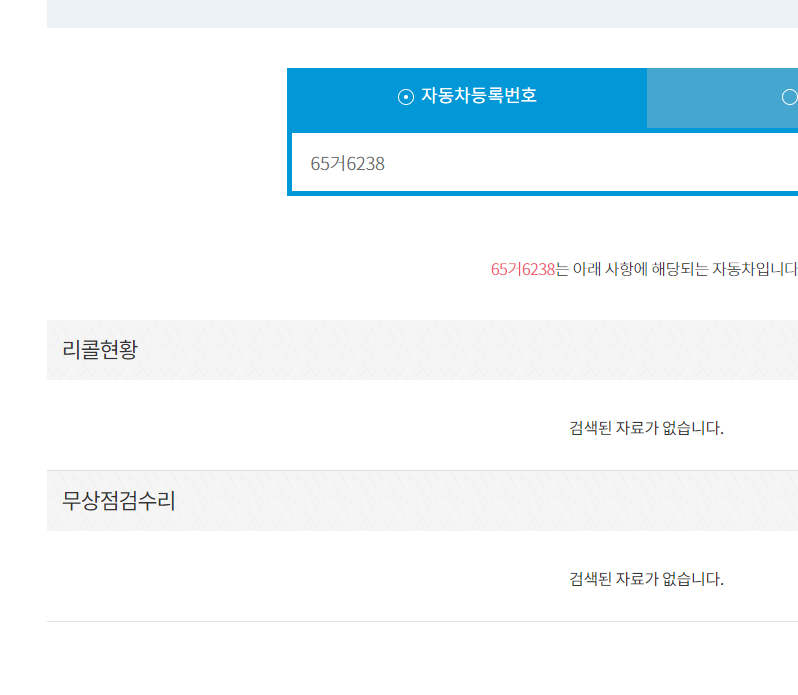Select the 자동차등록번호 radio button
Image resolution: width=798 pixels, height=695 pixels.
405,97
